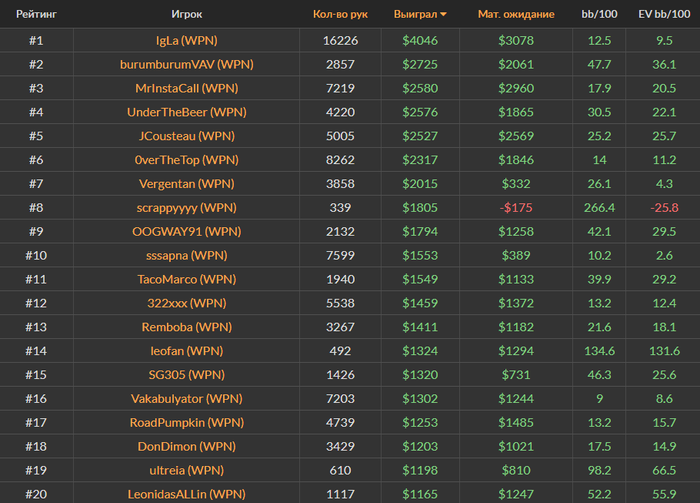
Task: Click the sort arrow next to Выиграл
Action: (x=444, y=15)
